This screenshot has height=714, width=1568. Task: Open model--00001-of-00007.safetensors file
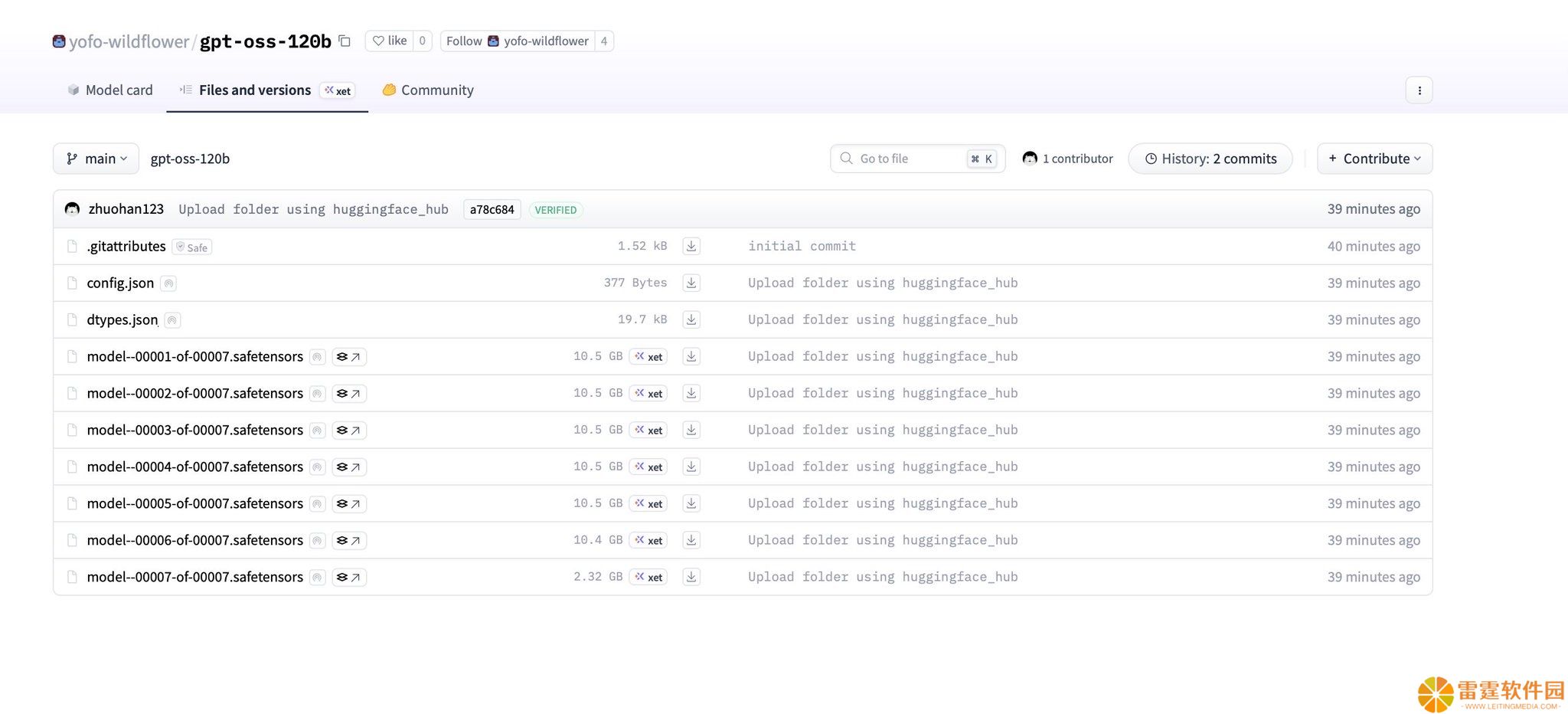tap(195, 356)
